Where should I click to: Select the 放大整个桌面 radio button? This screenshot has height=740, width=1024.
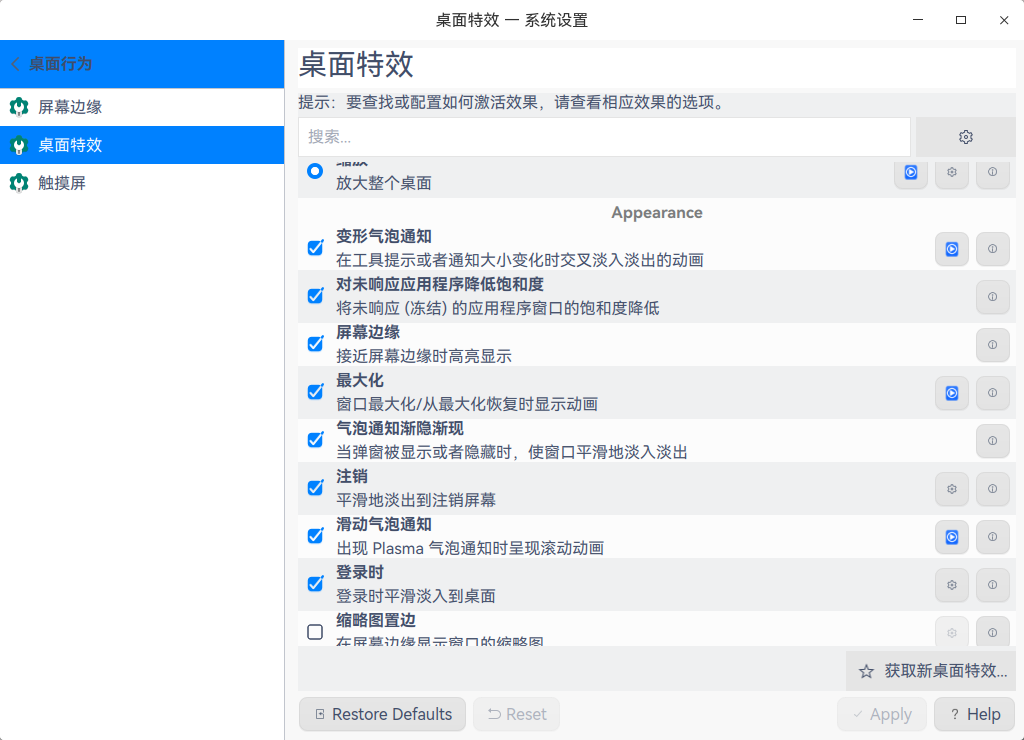pos(315,171)
